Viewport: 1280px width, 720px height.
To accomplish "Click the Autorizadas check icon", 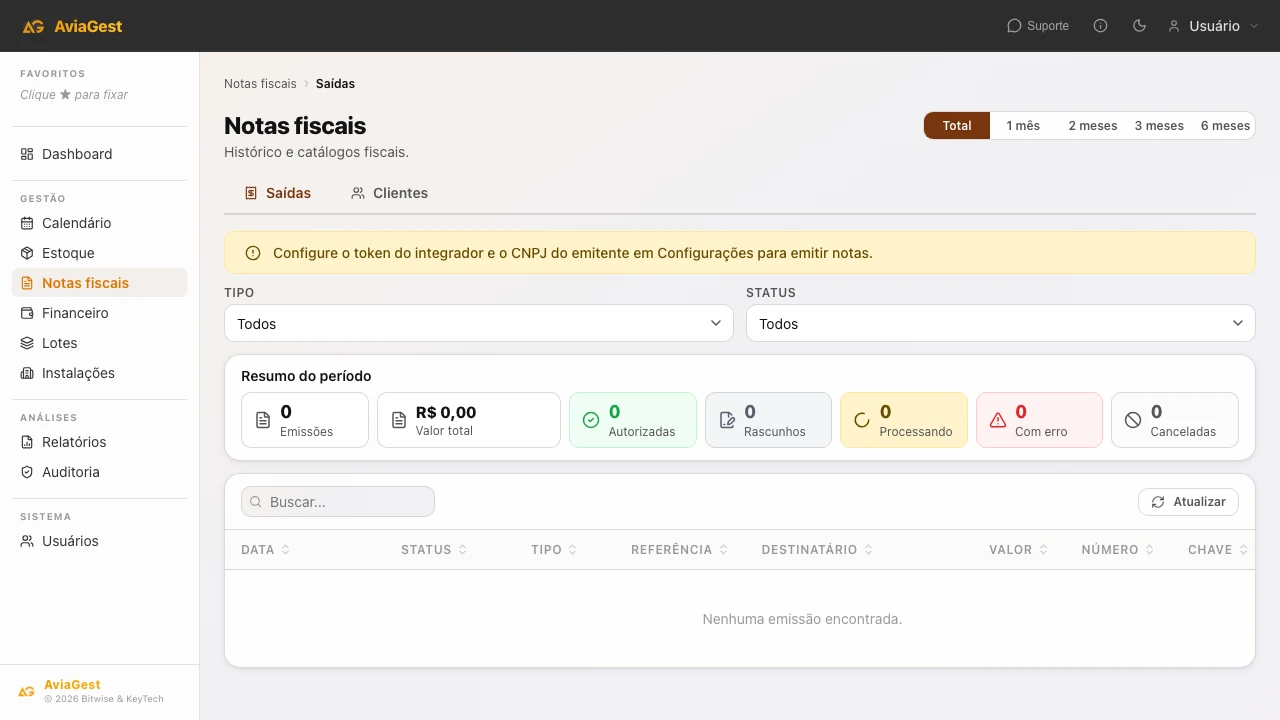I will click(591, 420).
